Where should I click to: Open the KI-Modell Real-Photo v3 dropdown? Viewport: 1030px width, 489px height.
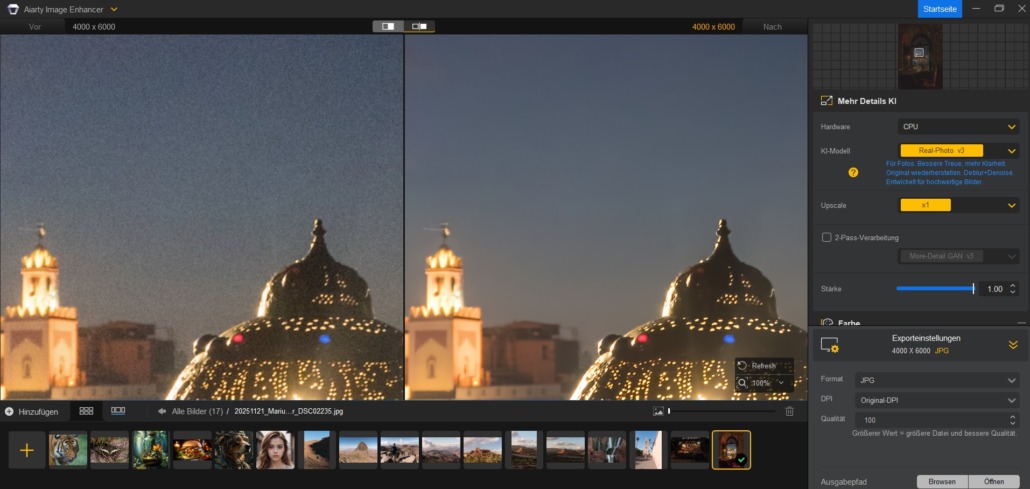[957, 150]
